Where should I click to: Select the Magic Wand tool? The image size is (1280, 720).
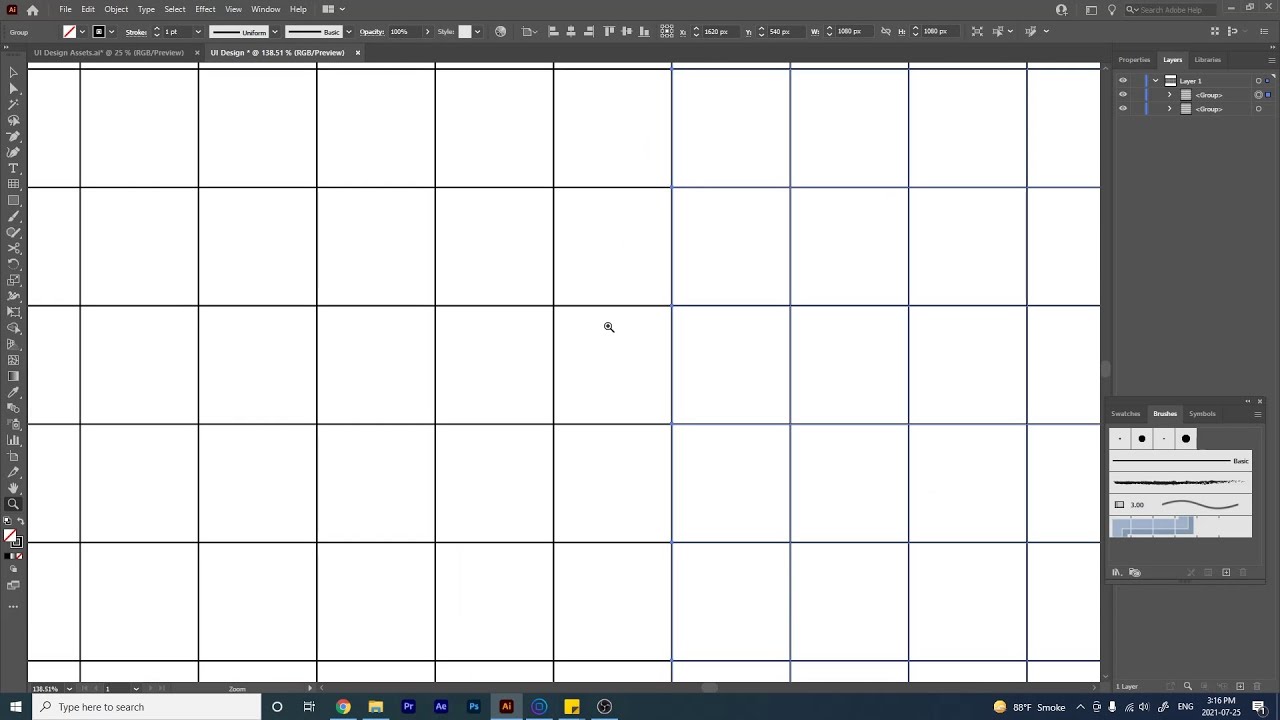(x=13, y=104)
